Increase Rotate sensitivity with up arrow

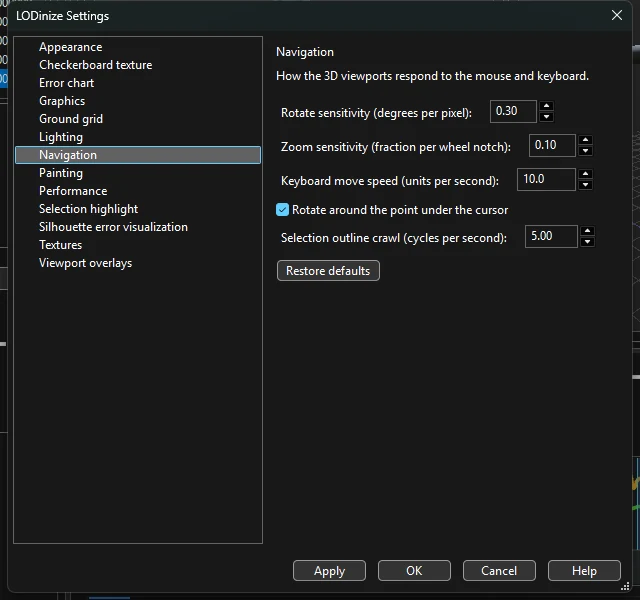[547, 106]
